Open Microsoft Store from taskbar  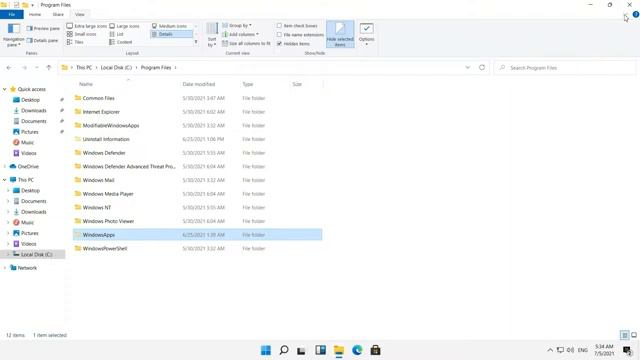[x=376, y=350]
